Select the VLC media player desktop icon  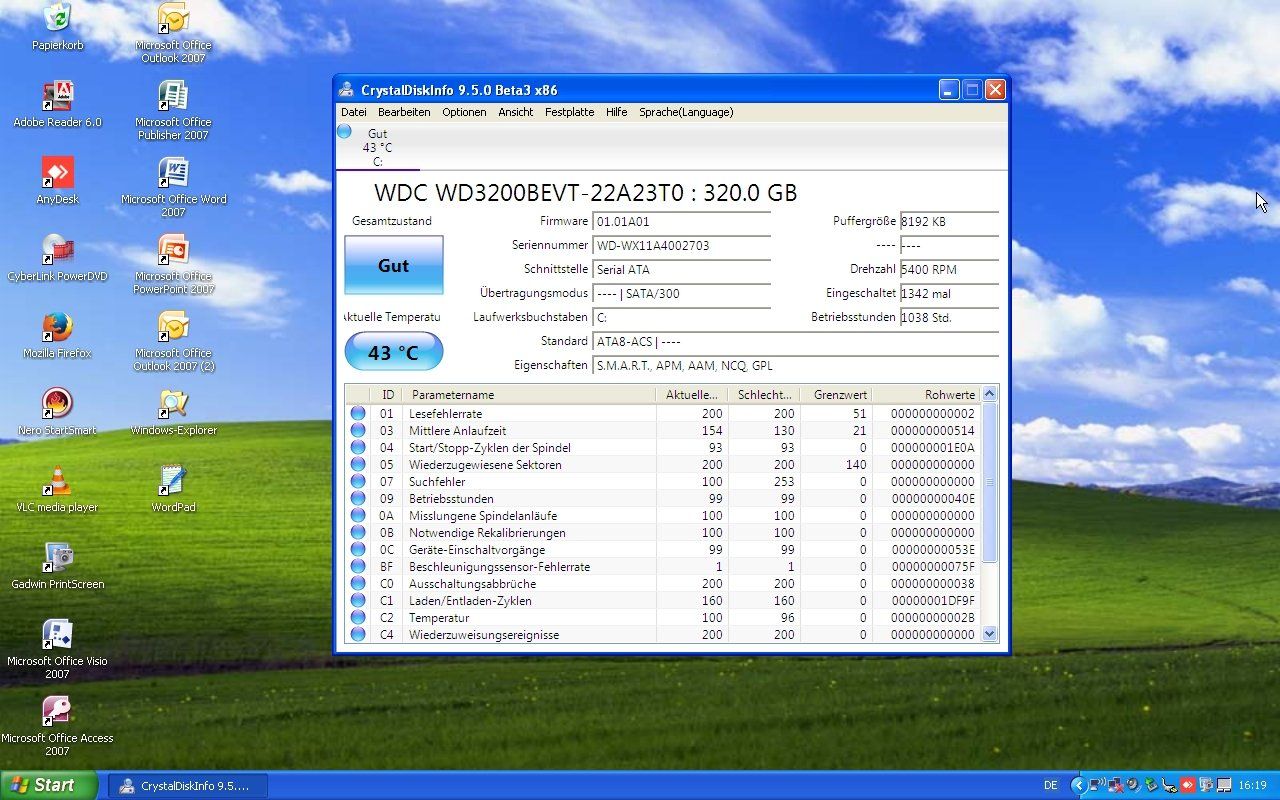pyautogui.click(x=57, y=489)
